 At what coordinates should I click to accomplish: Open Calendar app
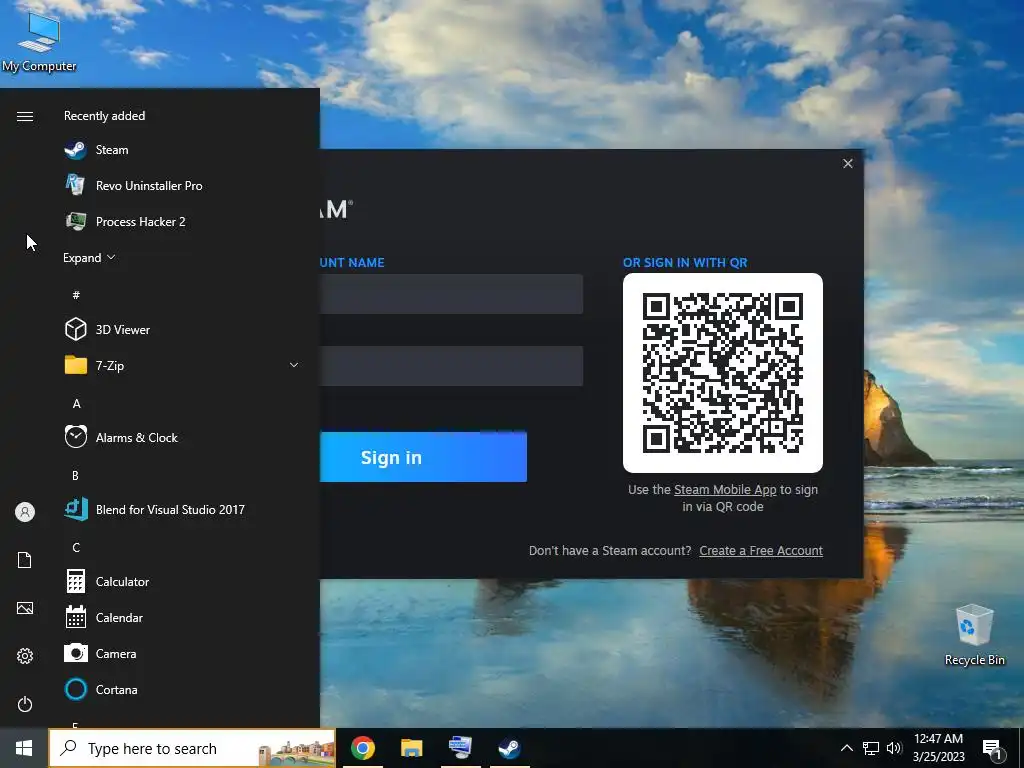[183, 617]
